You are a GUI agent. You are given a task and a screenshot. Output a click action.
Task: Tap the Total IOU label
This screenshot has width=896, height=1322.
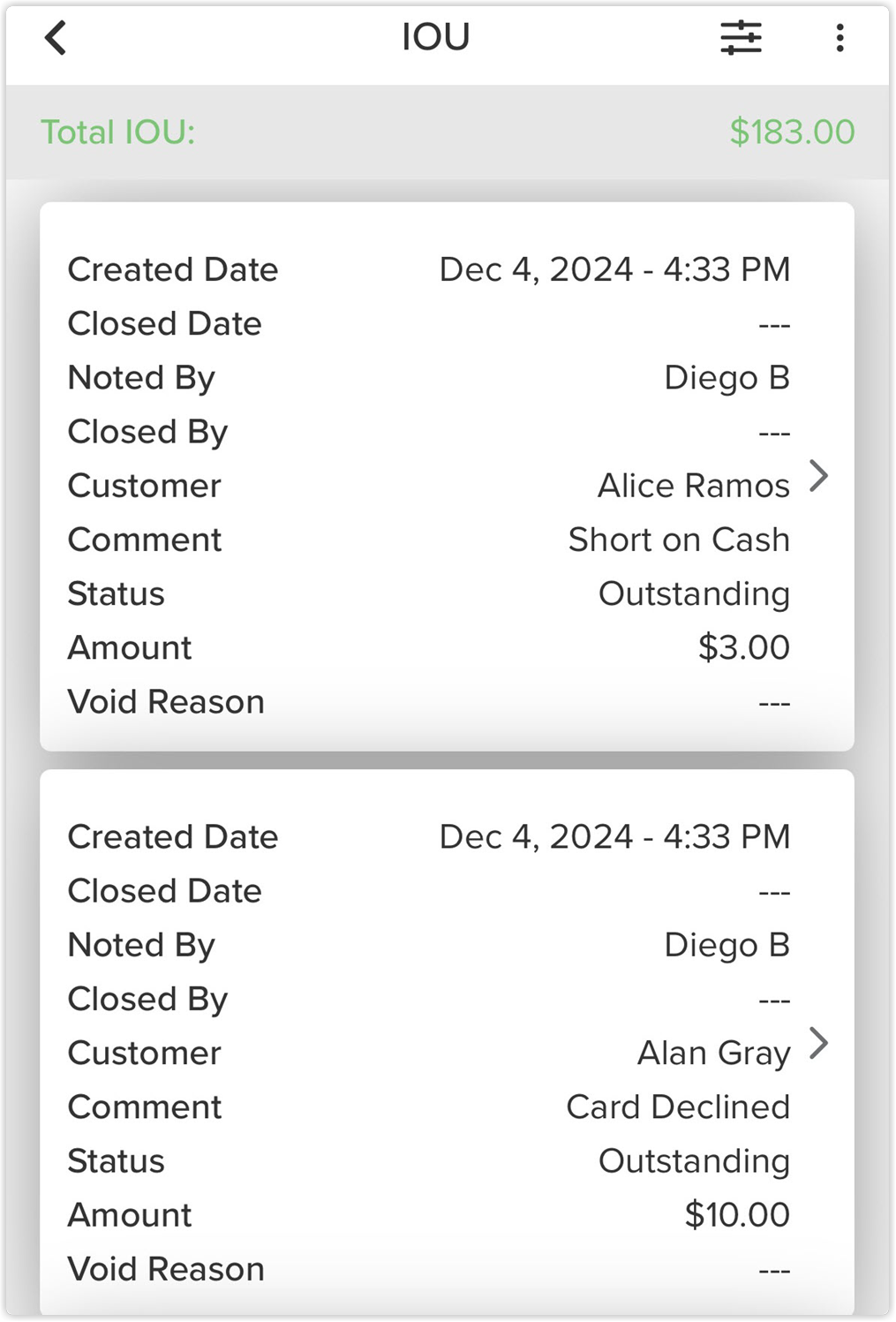tap(118, 132)
